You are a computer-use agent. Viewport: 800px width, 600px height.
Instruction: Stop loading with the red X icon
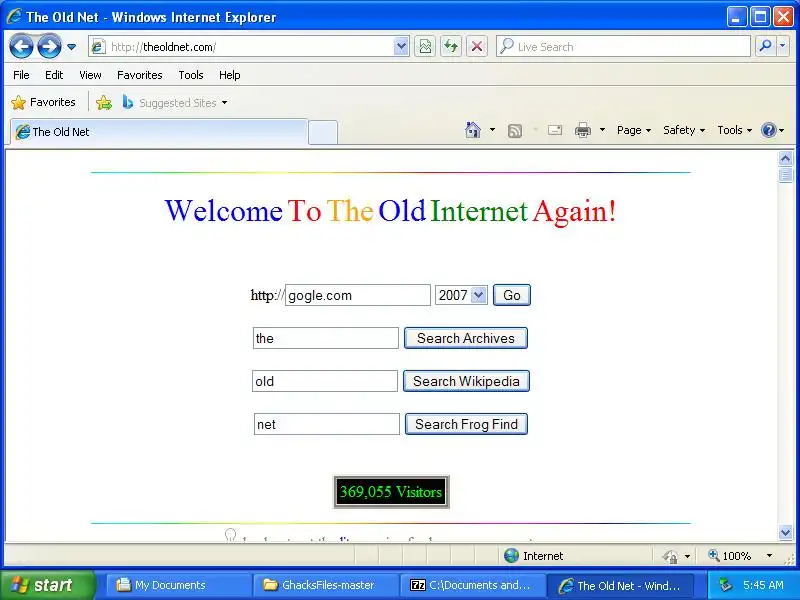[x=477, y=47]
